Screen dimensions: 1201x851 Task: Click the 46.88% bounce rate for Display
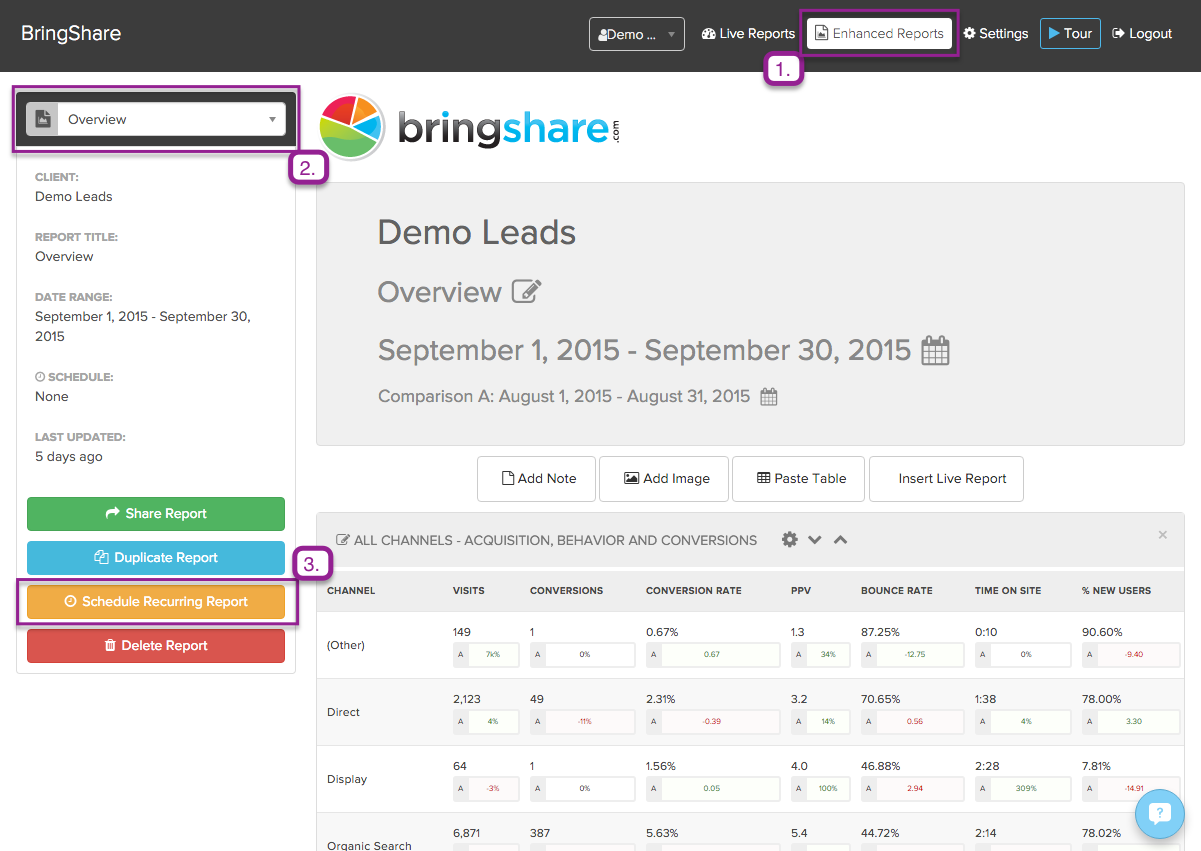(x=881, y=766)
